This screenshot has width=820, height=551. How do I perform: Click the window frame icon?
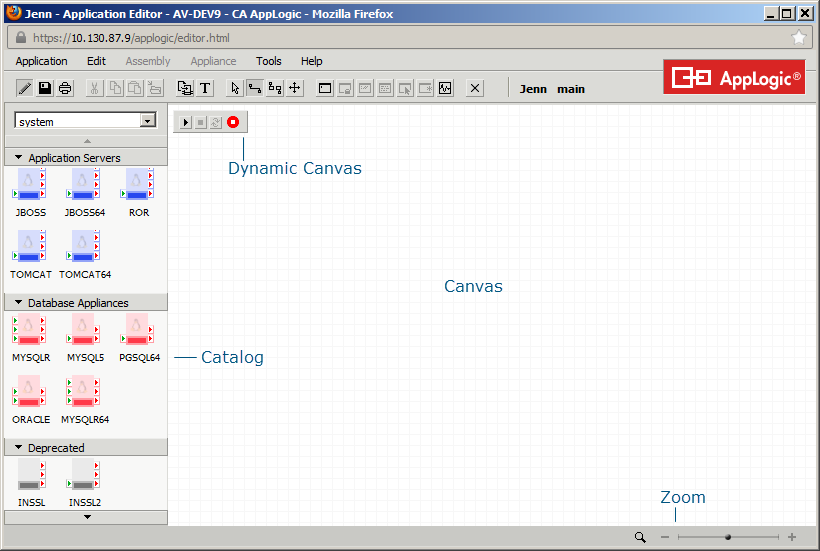pyautogui.click(x=325, y=88)
